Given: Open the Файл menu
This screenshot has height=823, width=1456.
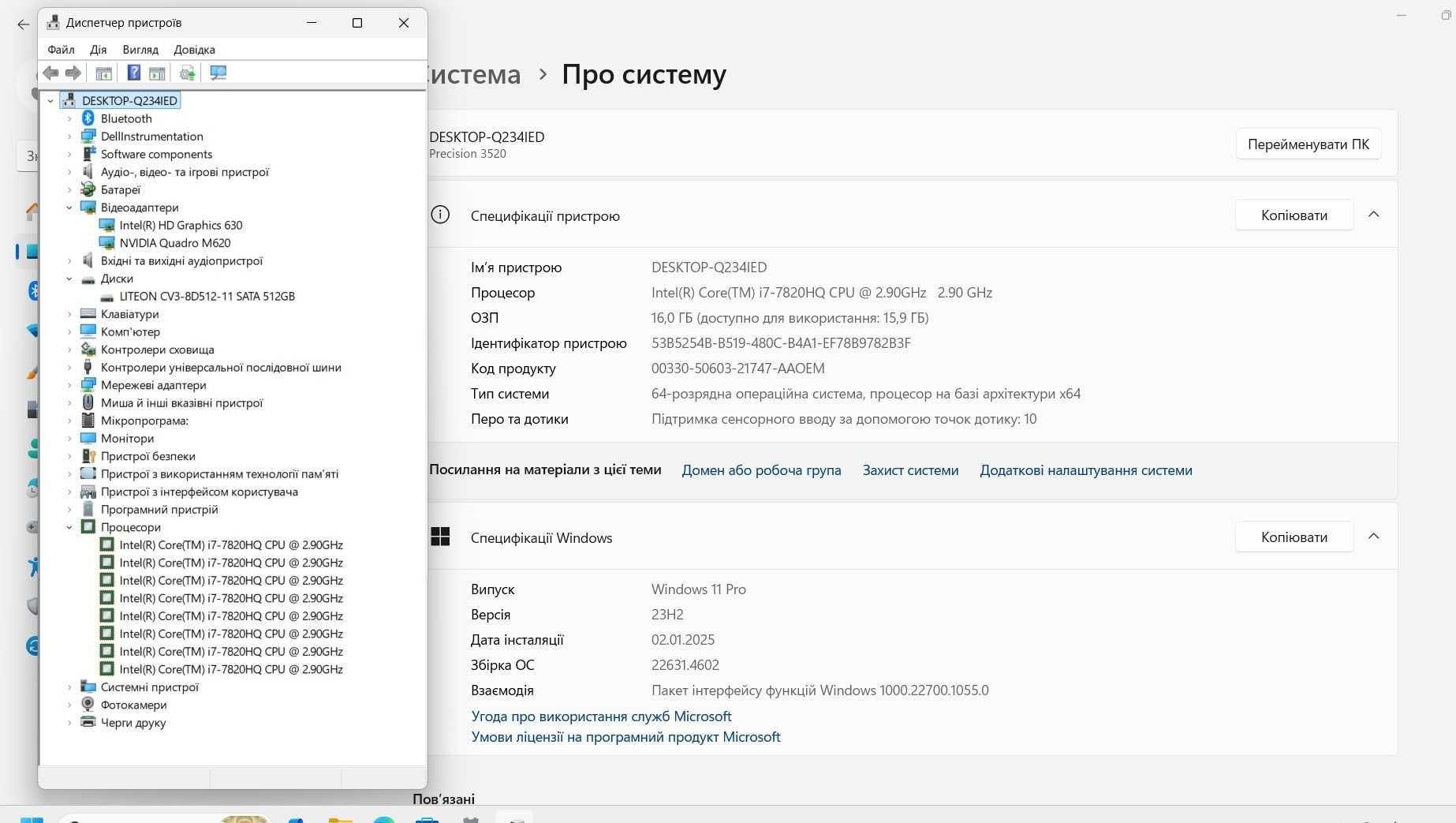Looking at the screenshot, I should [x=61, y=49].
